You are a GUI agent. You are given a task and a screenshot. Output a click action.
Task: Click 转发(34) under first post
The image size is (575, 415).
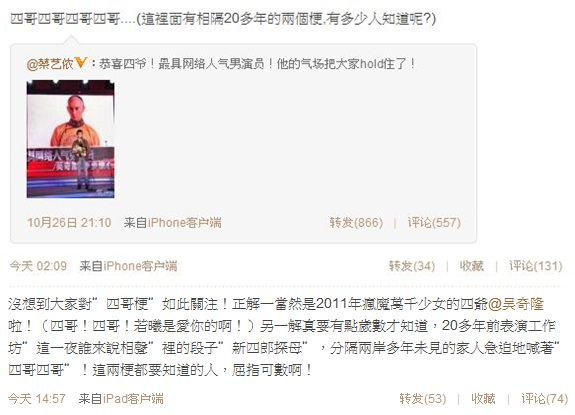tap(412, 265)
